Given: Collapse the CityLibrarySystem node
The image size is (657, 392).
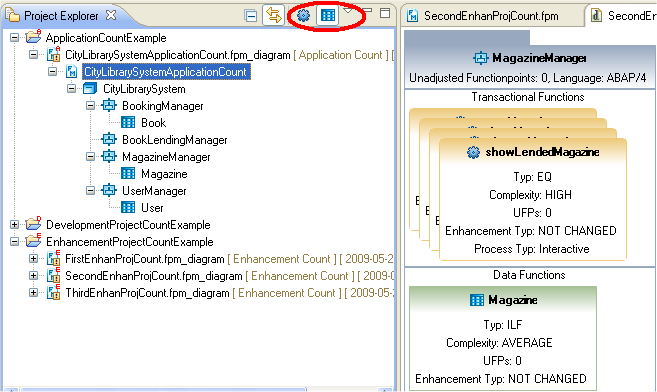Looking at the screenshot, I should pyautogui.click(x=72, y=88).
